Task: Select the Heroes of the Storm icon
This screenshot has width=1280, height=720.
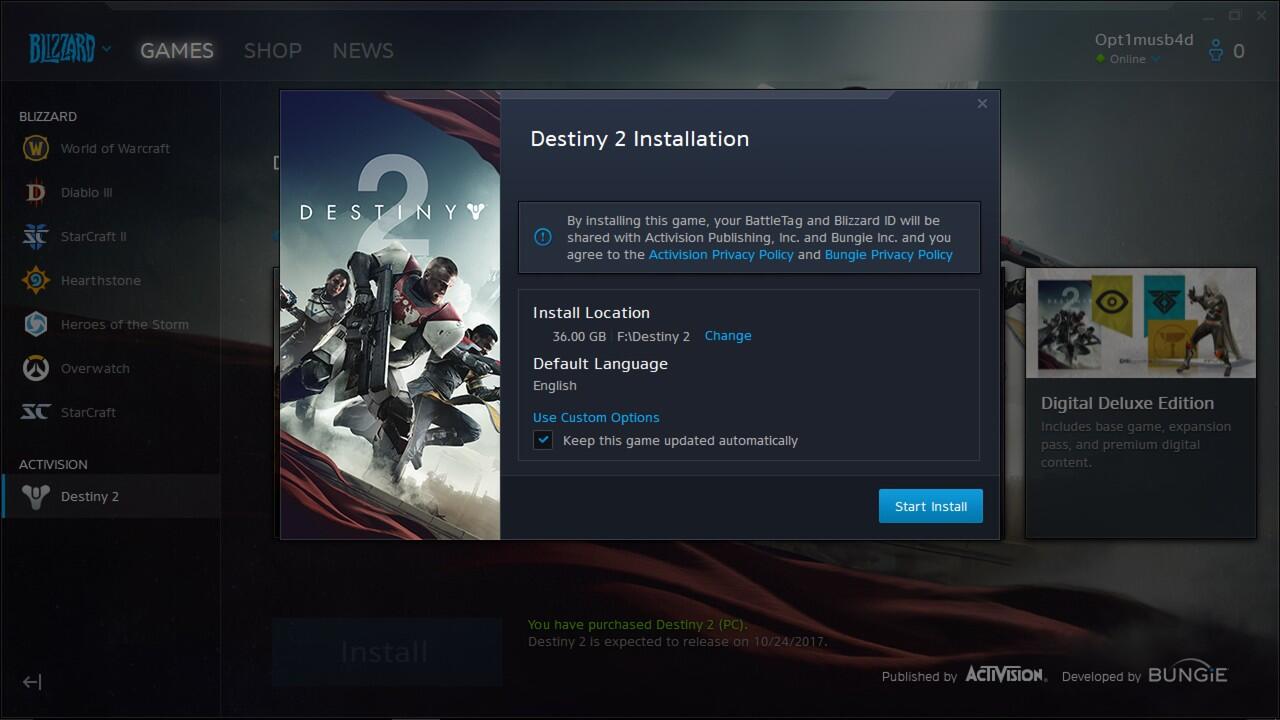Action: [35, 324]
